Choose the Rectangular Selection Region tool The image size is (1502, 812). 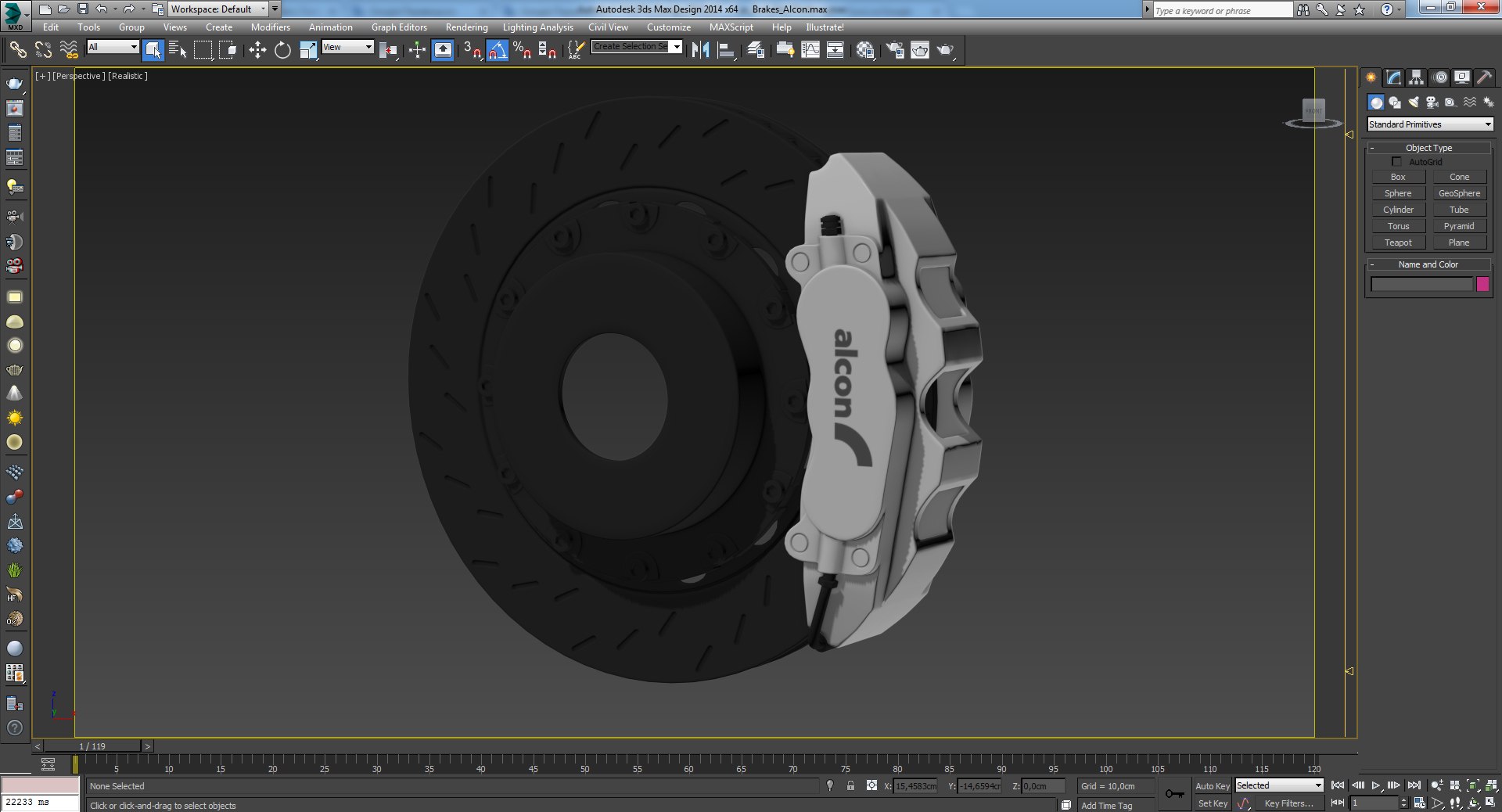(x=203, y=50)
